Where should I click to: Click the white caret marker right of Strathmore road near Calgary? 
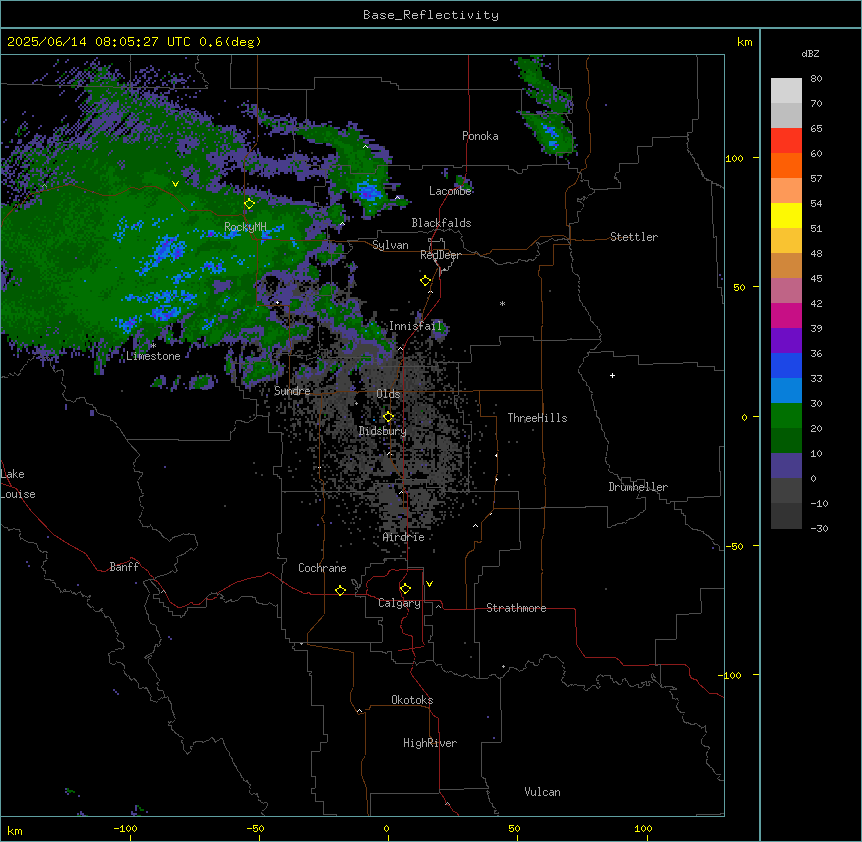pos(439,606)
